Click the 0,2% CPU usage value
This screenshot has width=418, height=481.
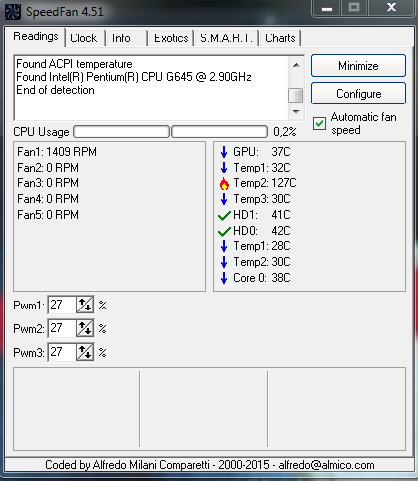(285, 132)
